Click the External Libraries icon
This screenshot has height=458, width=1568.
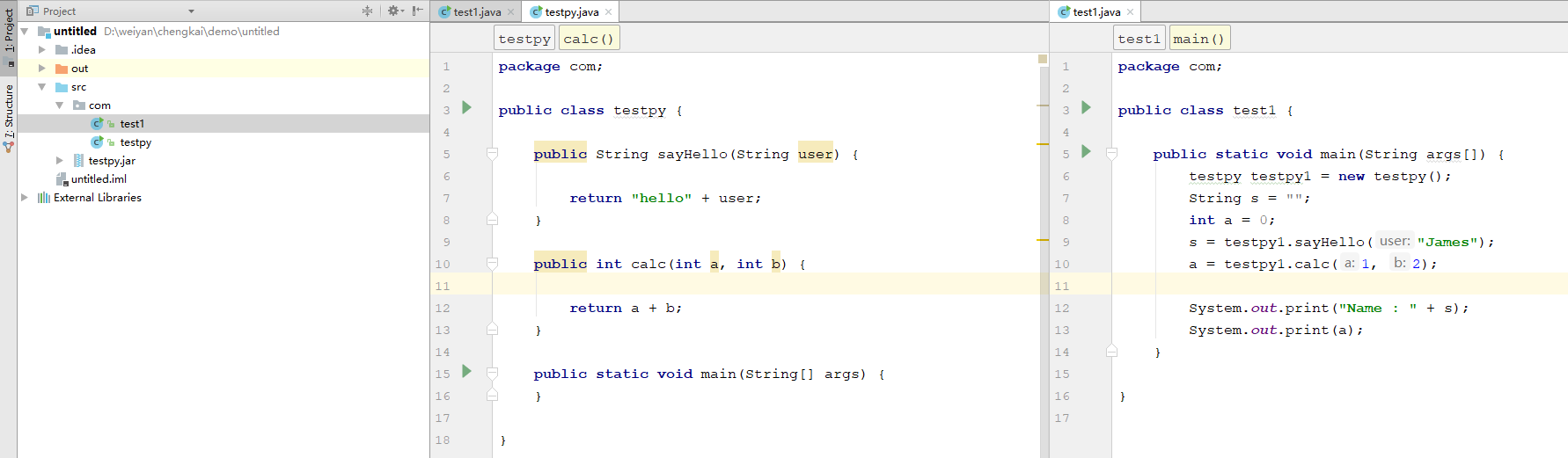pos(44,198)
